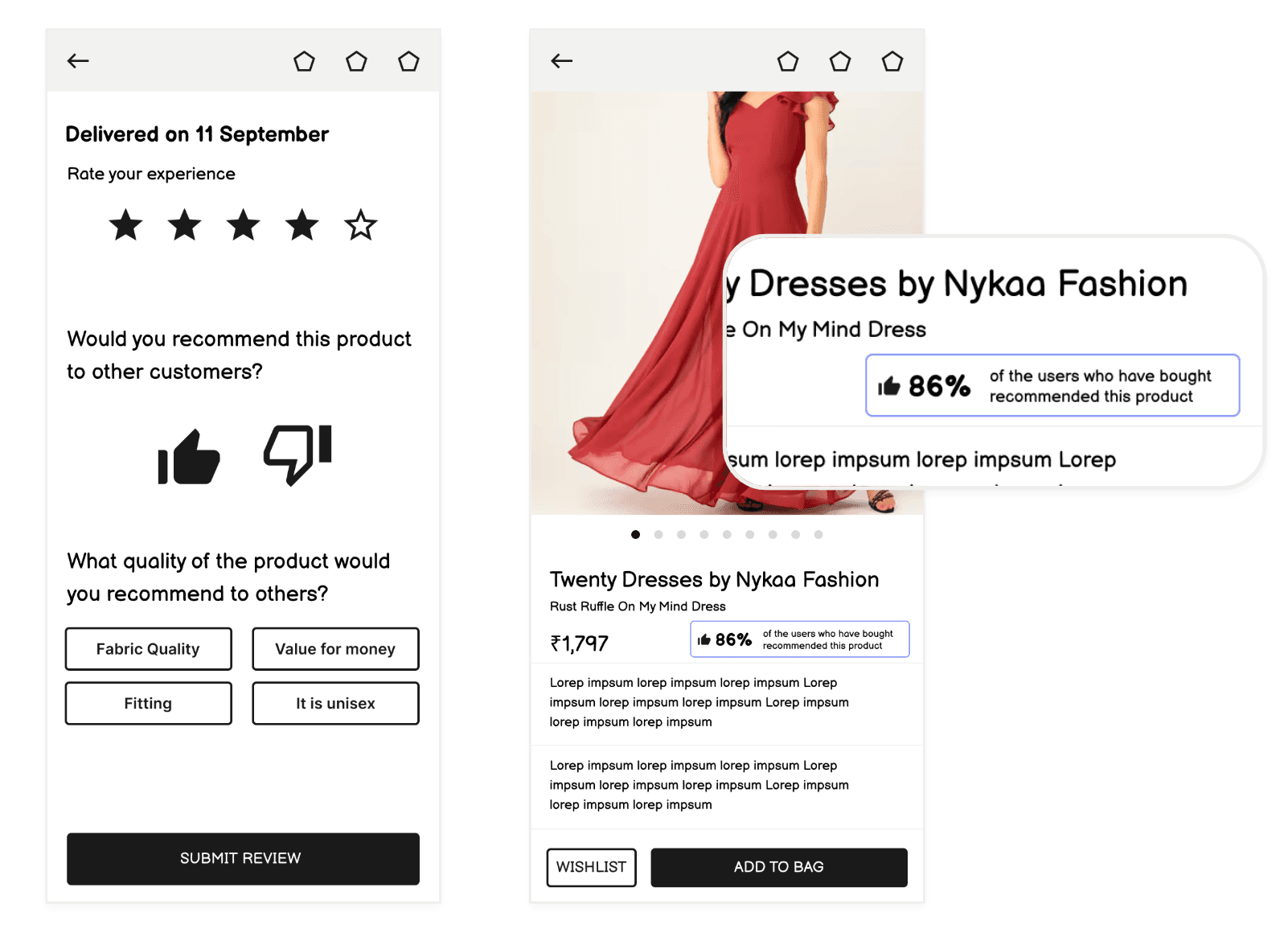Jump to the second image carousel dot

[x=658, y=535]
